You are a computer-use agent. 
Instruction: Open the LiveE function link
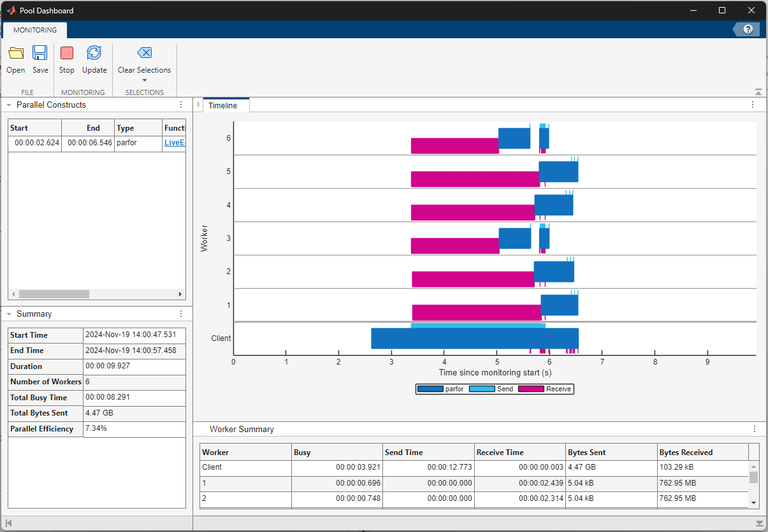[175, 143]
